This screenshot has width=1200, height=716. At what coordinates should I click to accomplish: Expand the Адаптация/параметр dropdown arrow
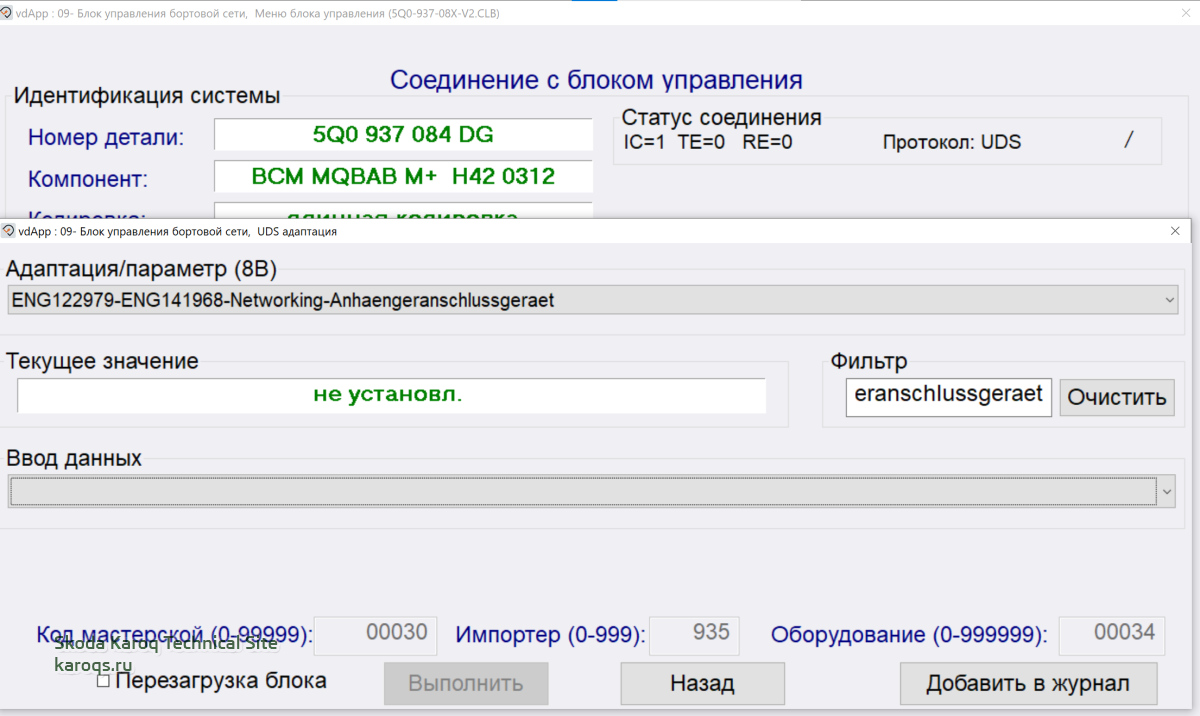(x=1170, y=300)
